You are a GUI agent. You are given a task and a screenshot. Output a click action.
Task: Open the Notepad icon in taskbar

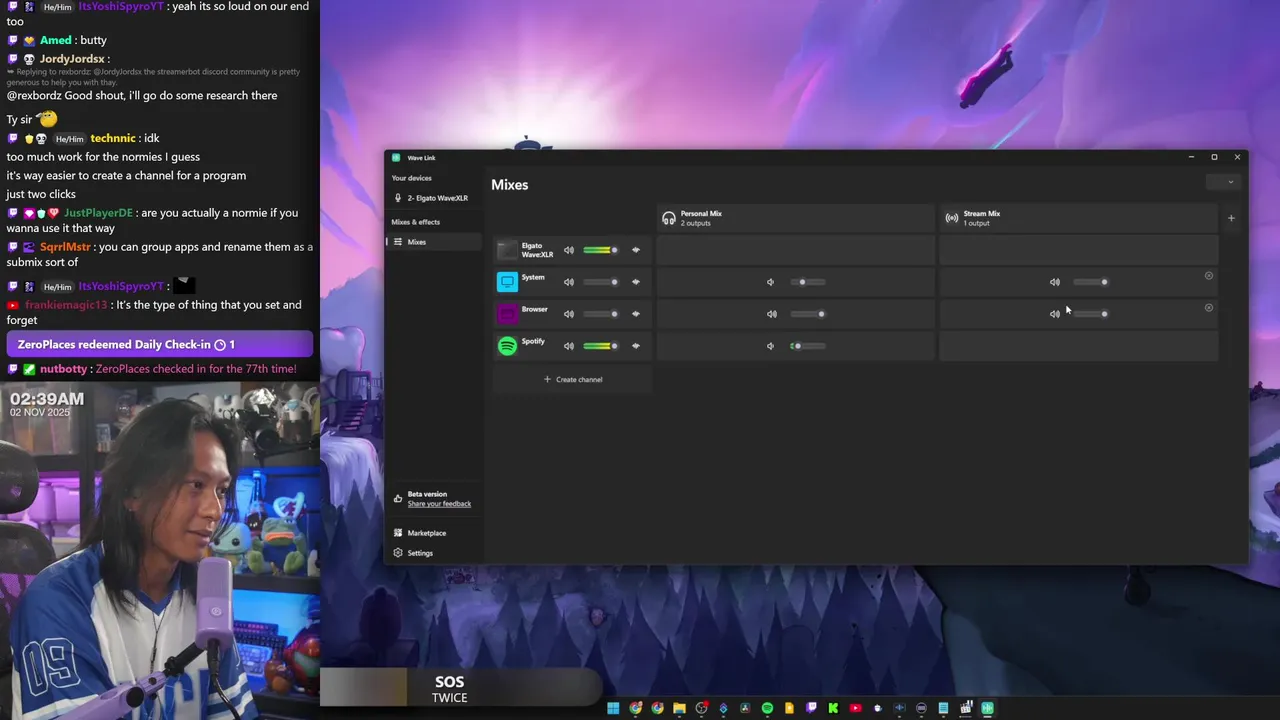pos(943,708)
